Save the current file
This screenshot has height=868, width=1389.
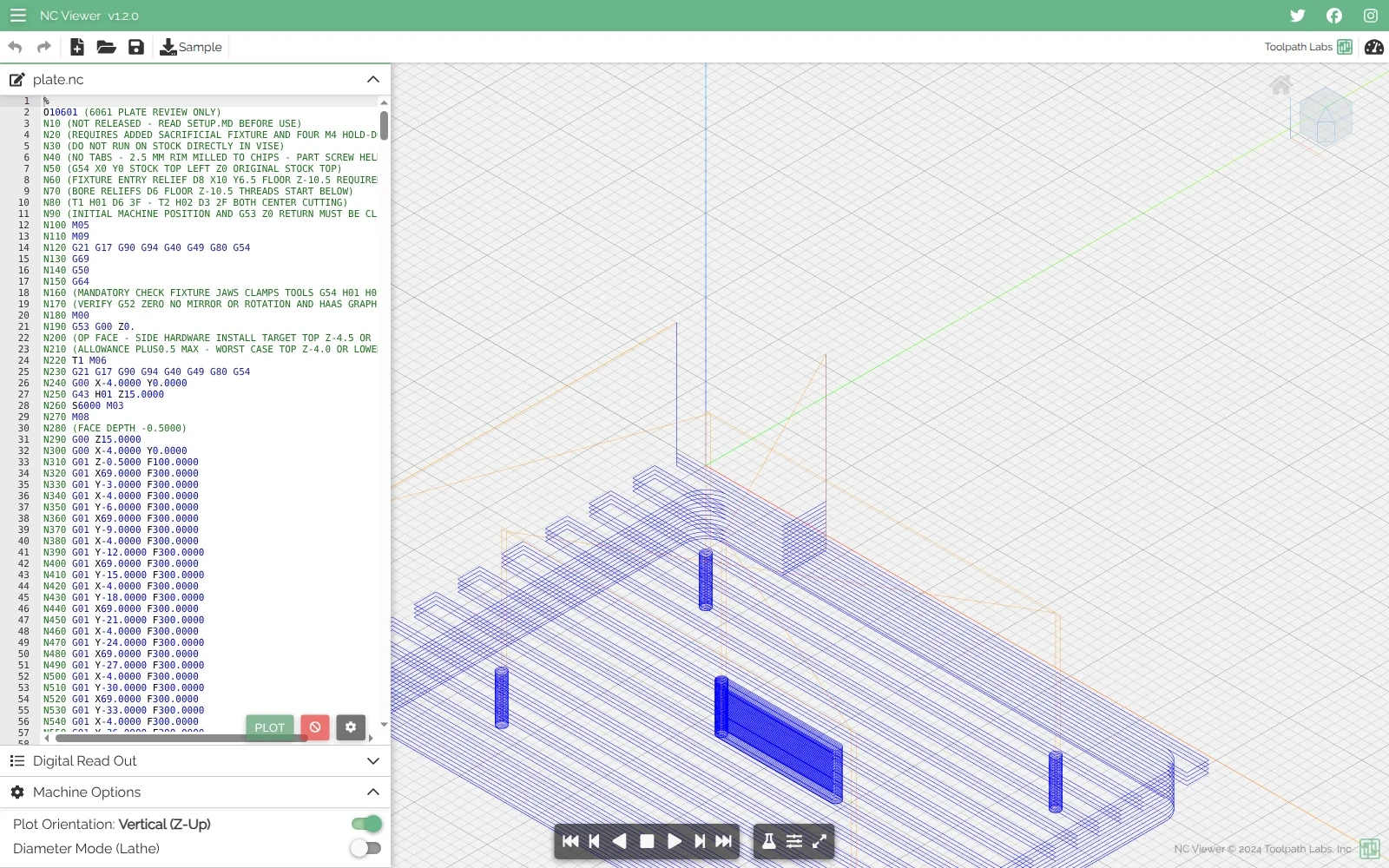click(136, 47)
